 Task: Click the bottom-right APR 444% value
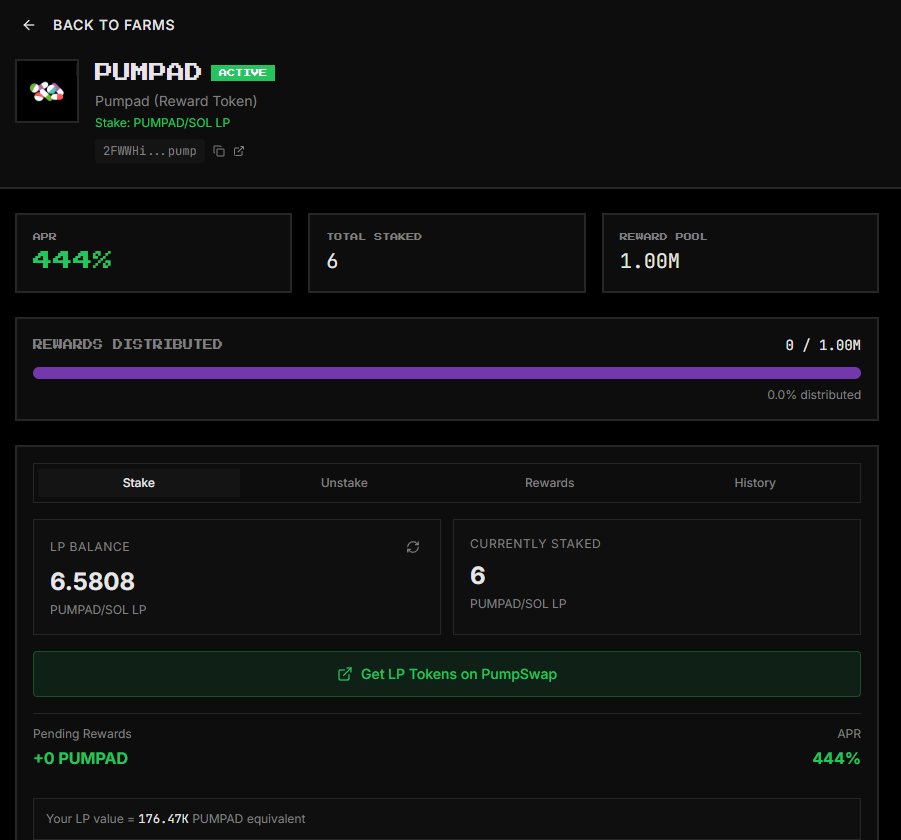(836, 758)
